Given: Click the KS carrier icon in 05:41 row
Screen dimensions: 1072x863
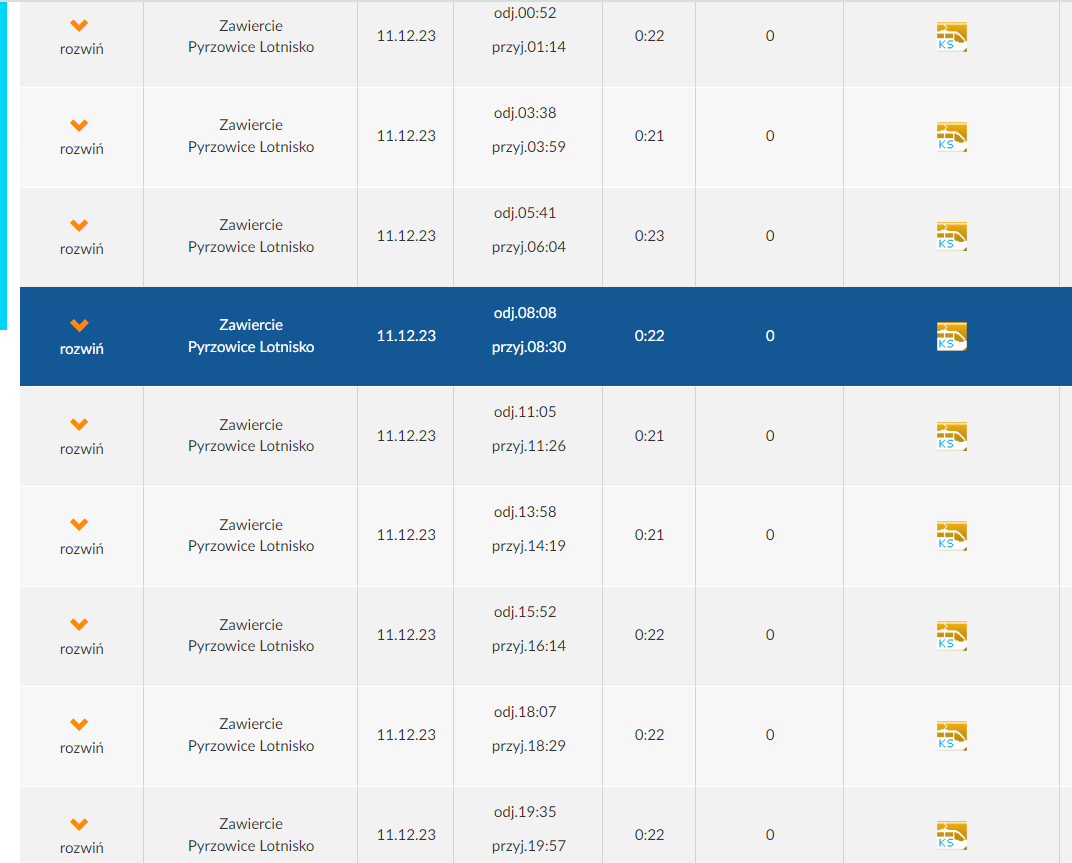Looking at the screenshot, I should coord(951,237).
